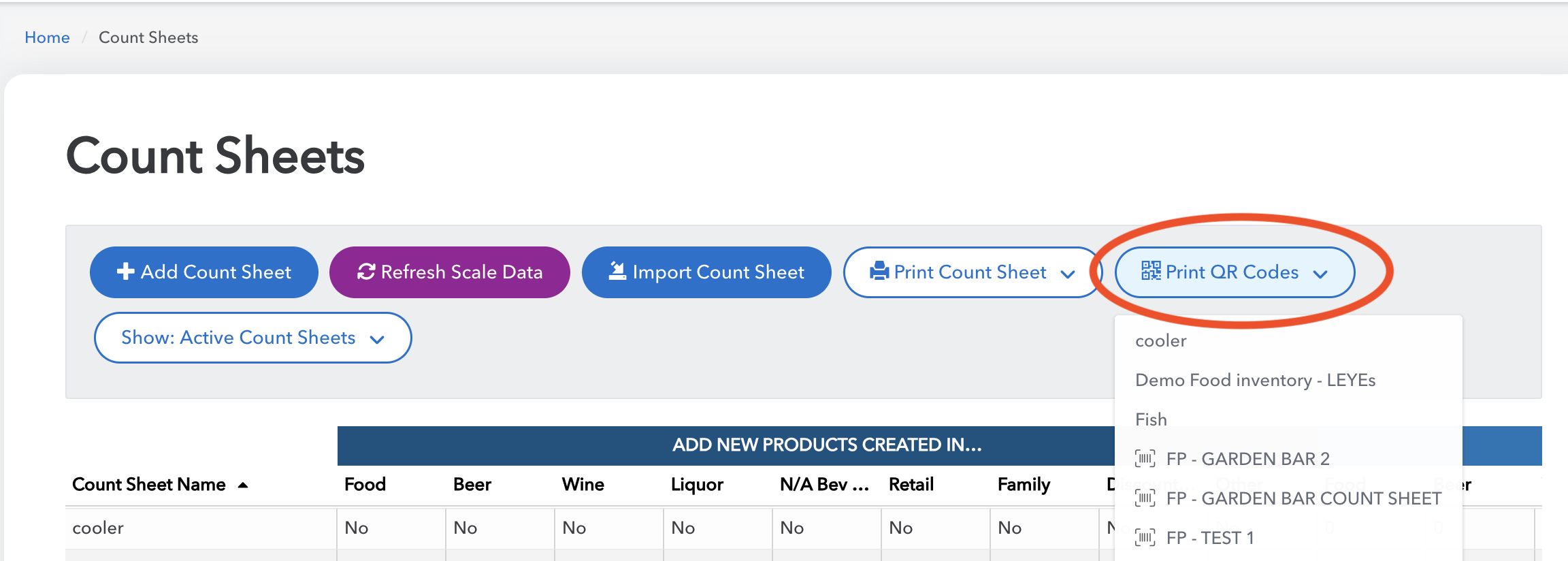Sort by the Count Sheet Name arrow
1568x561 pixels.
[x=243, y=485]
